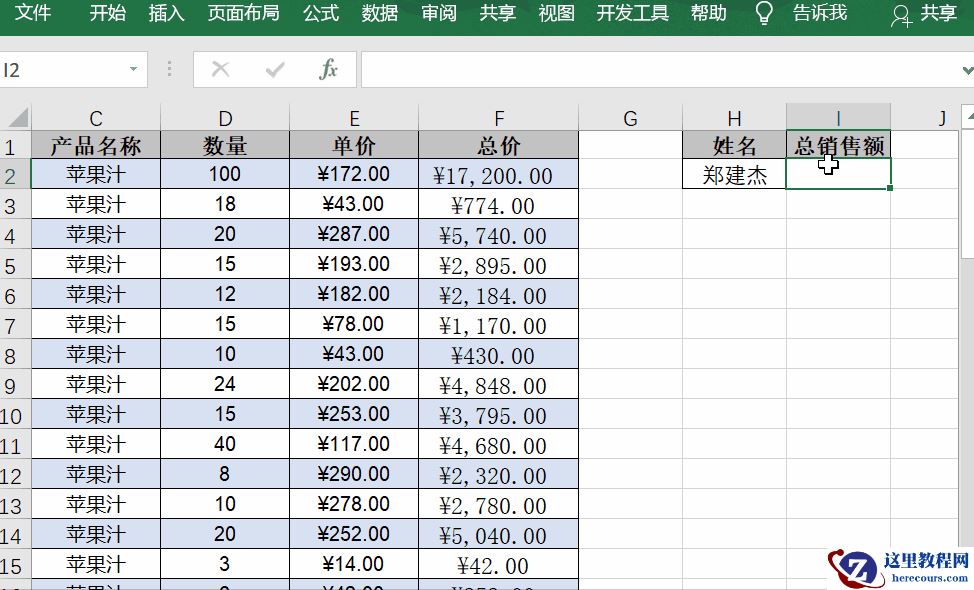Open the 数据 ribbon tab
Screen dimensions: 974x590
pos(380,15)
